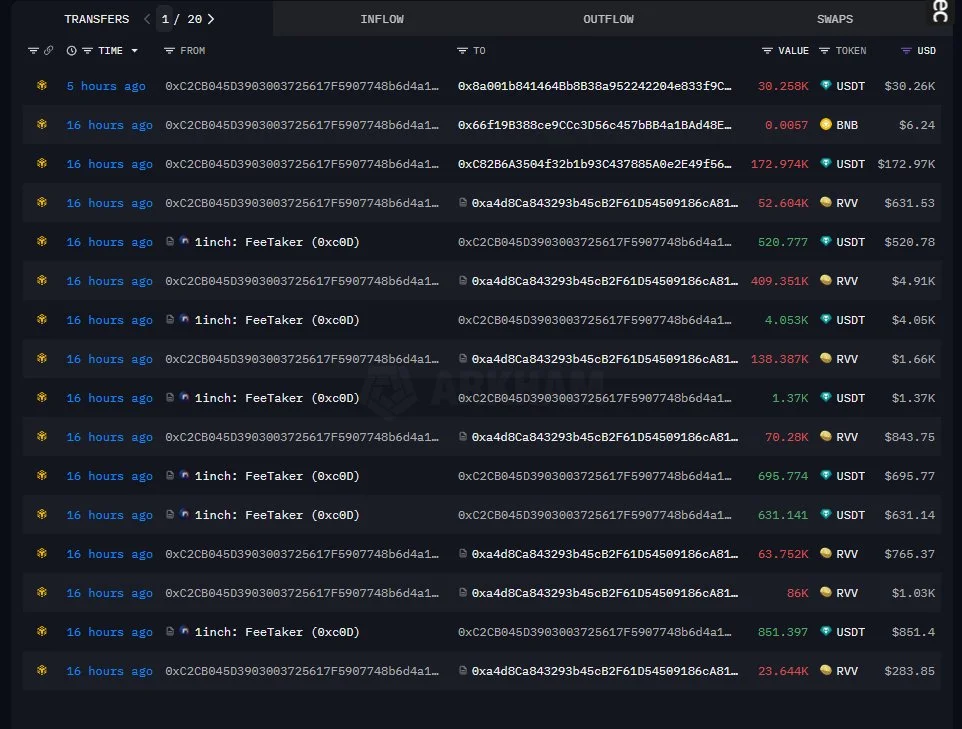
Task: Switch to the OUTFLOW tab
Action: click(x=608, y=19)
